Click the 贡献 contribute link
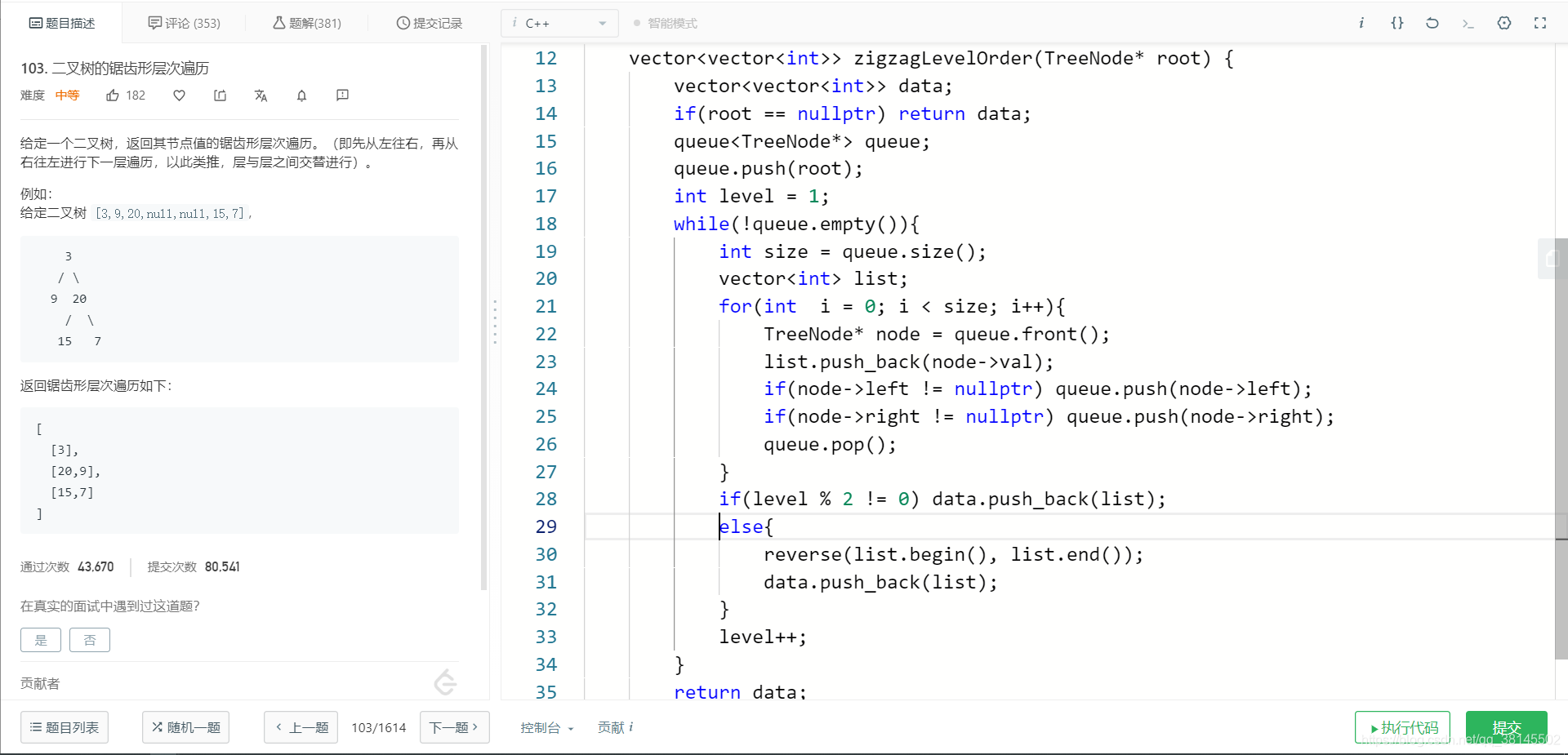 [615, 727]
